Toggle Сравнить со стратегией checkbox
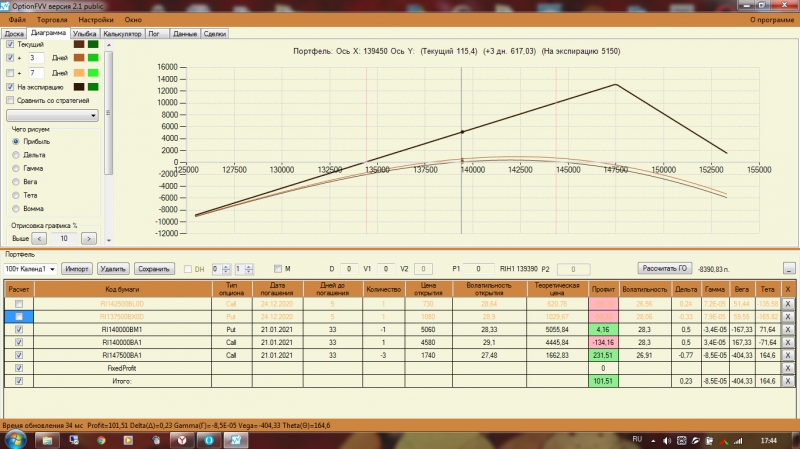Image resolution: width=800 pixels, height=449 pixels. coord(10,101)
